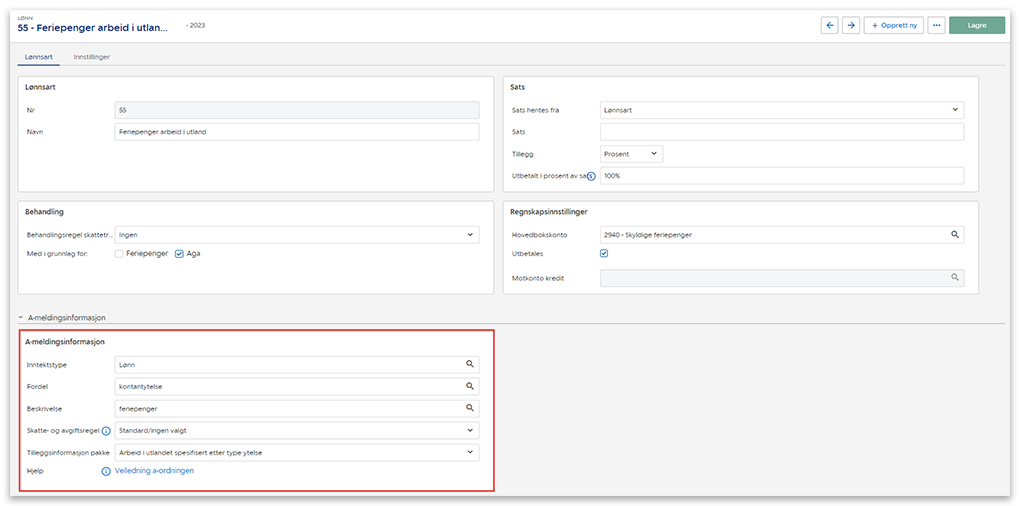This screenshot has height=506, width=1020.
Task: Open the Behandlingsregel skattetrekk dropdown
Action: [x=297, y=235]
